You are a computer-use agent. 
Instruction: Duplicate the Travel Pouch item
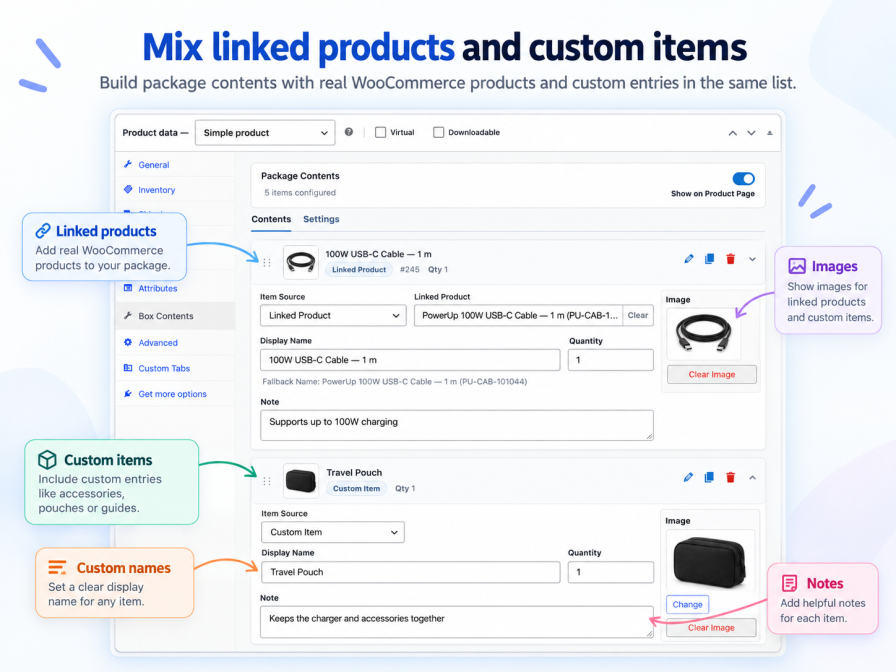709,477
